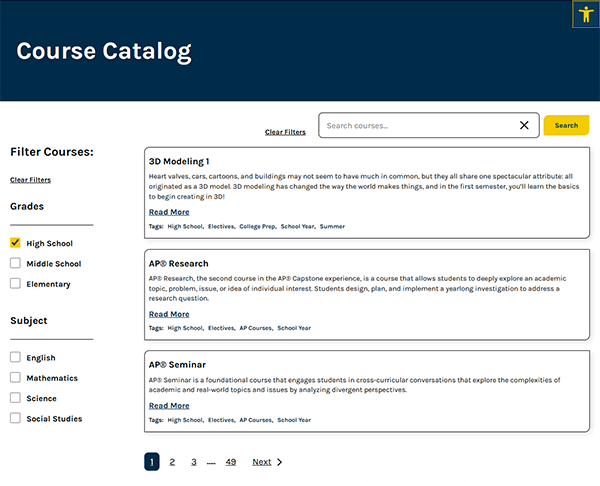The image size is (600, 486).
Task: Click the yellow Search button
Action: point(566,125)
